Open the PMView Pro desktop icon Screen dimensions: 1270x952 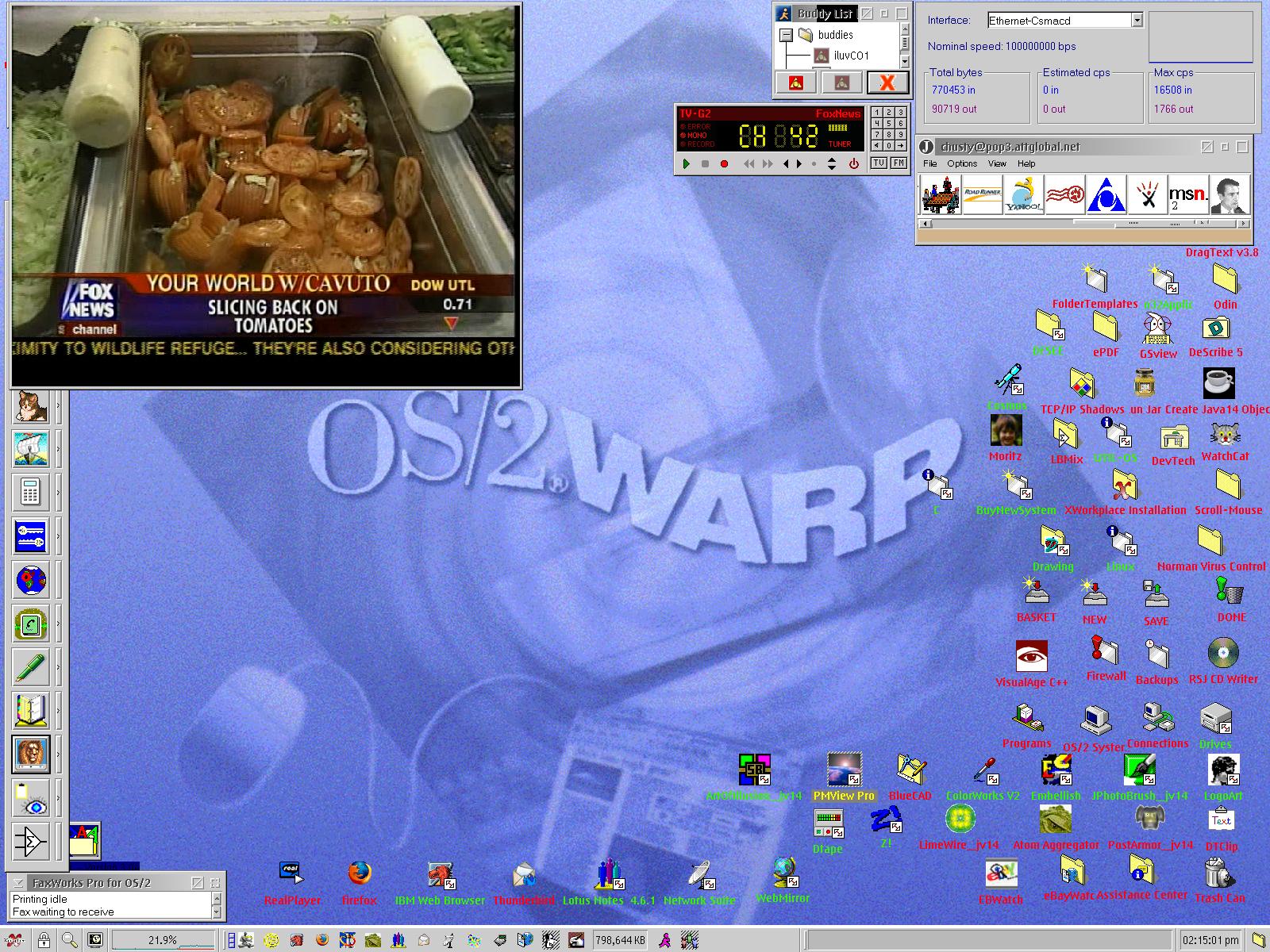click(x=844, y=770)
